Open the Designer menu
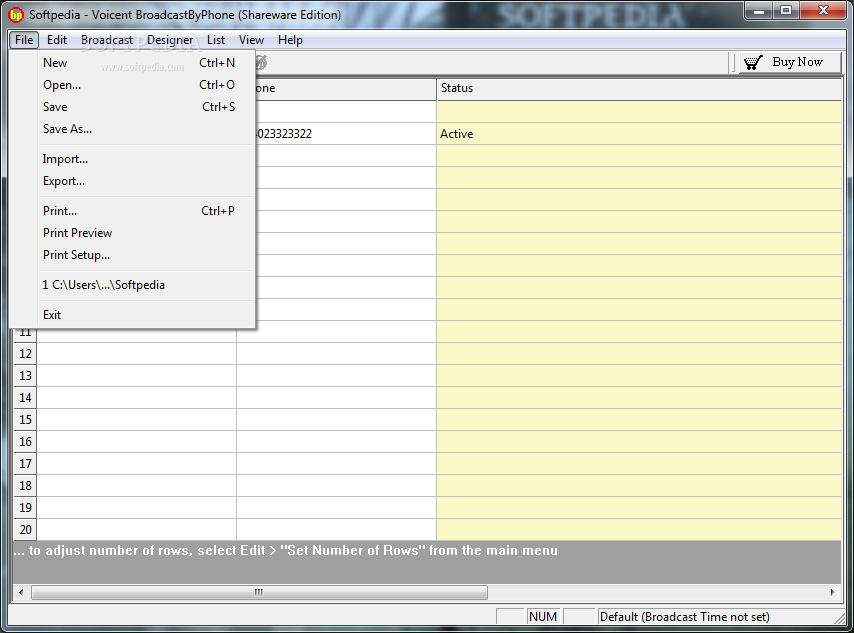Screen dimensions: 854x633 point(170,40)
